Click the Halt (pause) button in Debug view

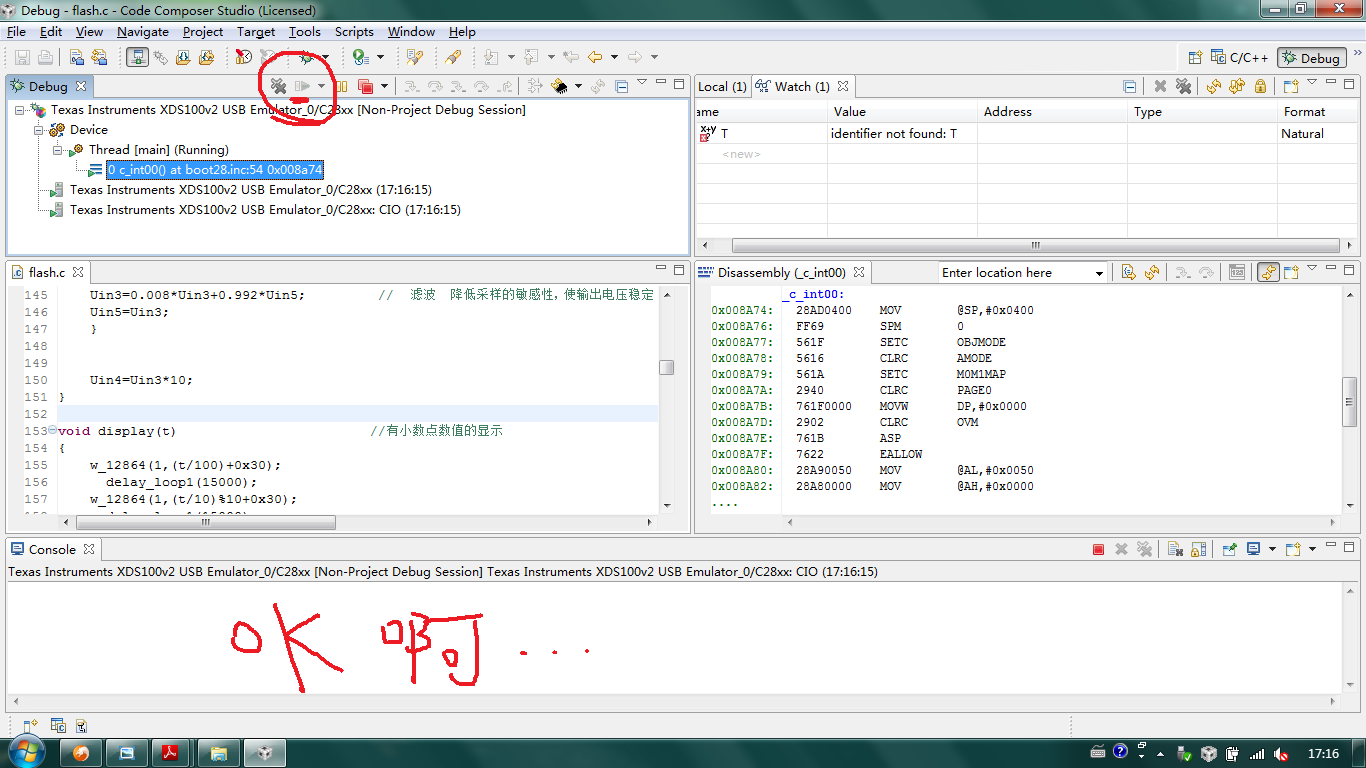pyautogui.click(x=341, y=87)
